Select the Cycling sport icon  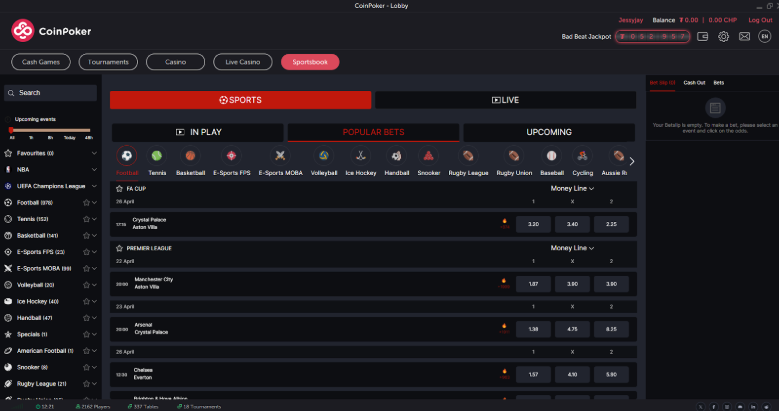point(583,156)
